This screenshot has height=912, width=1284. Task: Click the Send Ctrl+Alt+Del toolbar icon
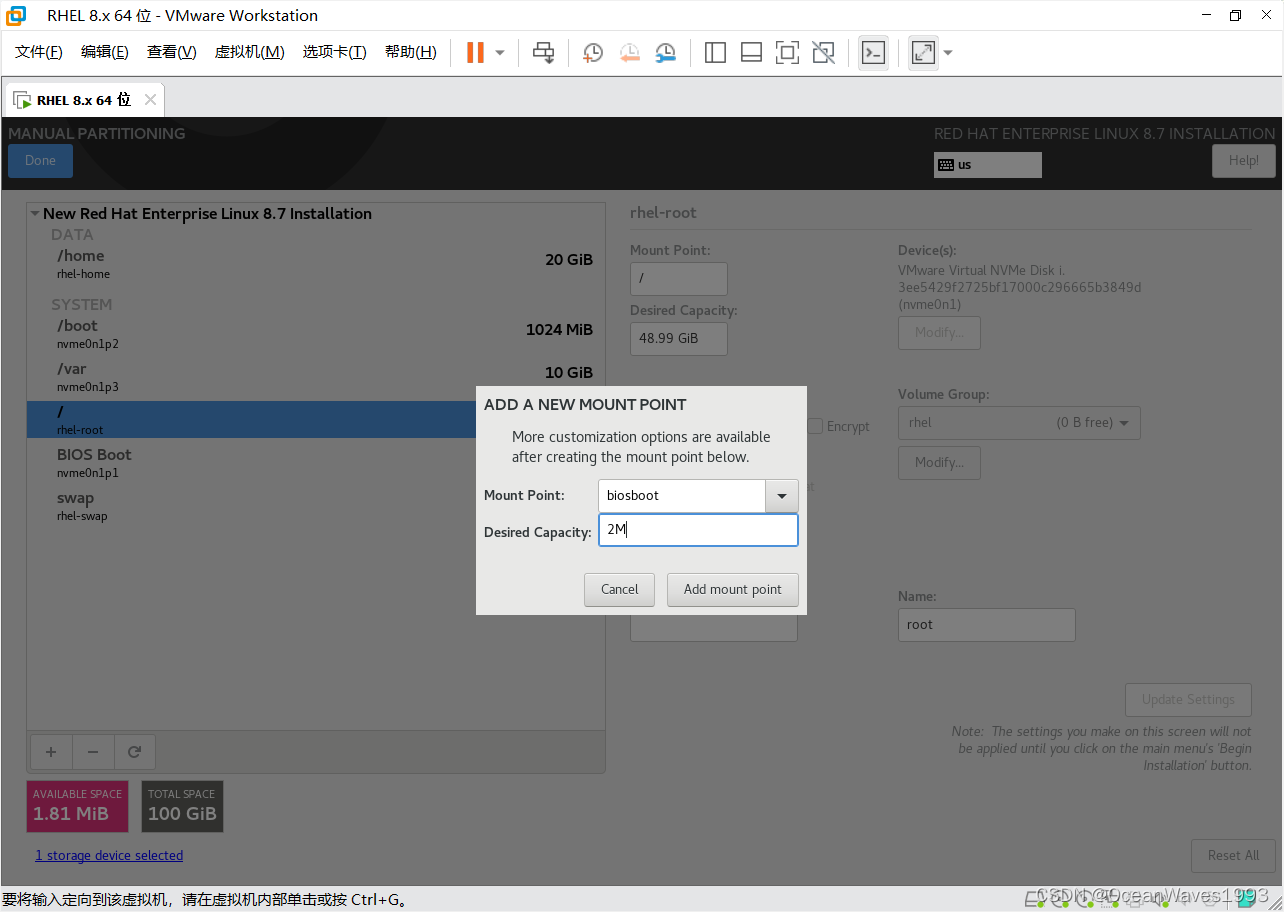(x=543, y=53)
